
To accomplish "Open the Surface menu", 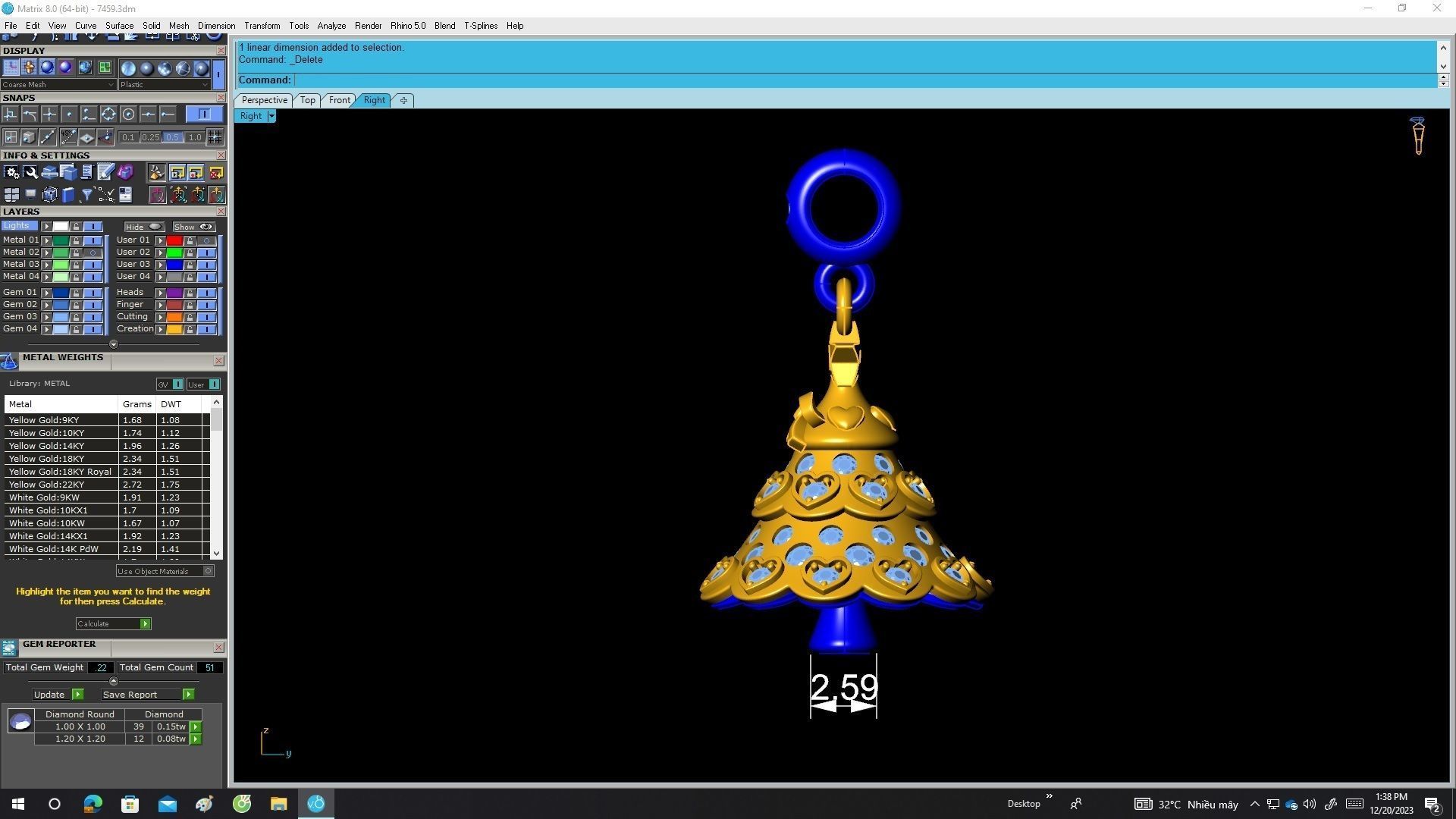I will [x=119, y=26].
